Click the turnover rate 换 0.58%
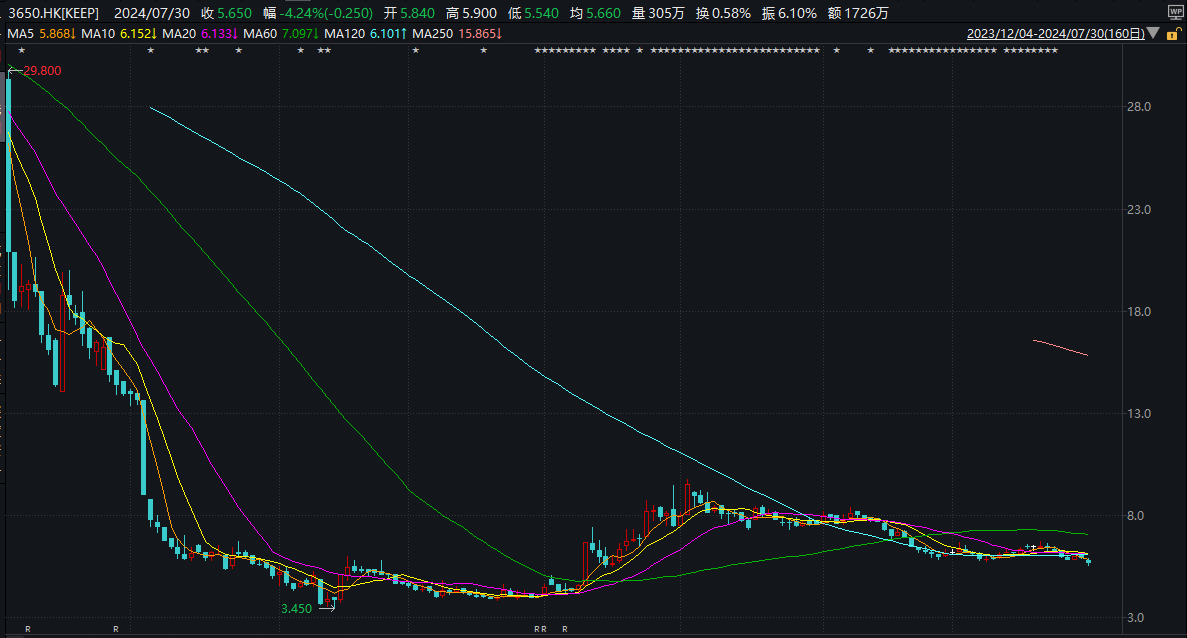 [x=723, y=13]
